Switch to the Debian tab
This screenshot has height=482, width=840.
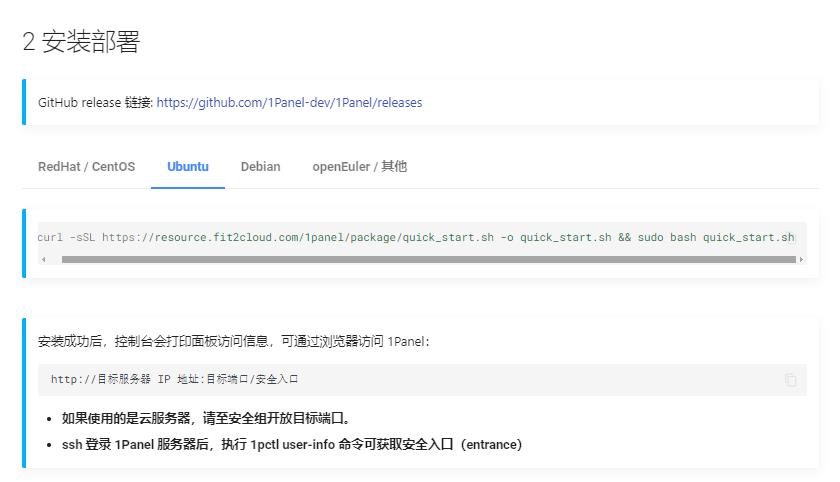[260, 167]
